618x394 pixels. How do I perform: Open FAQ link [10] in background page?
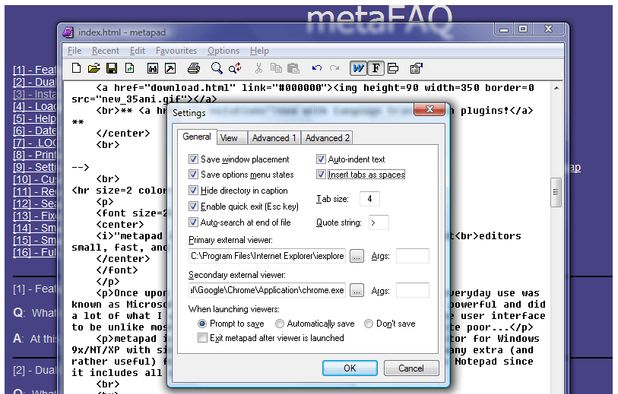(x=34, y=179)
